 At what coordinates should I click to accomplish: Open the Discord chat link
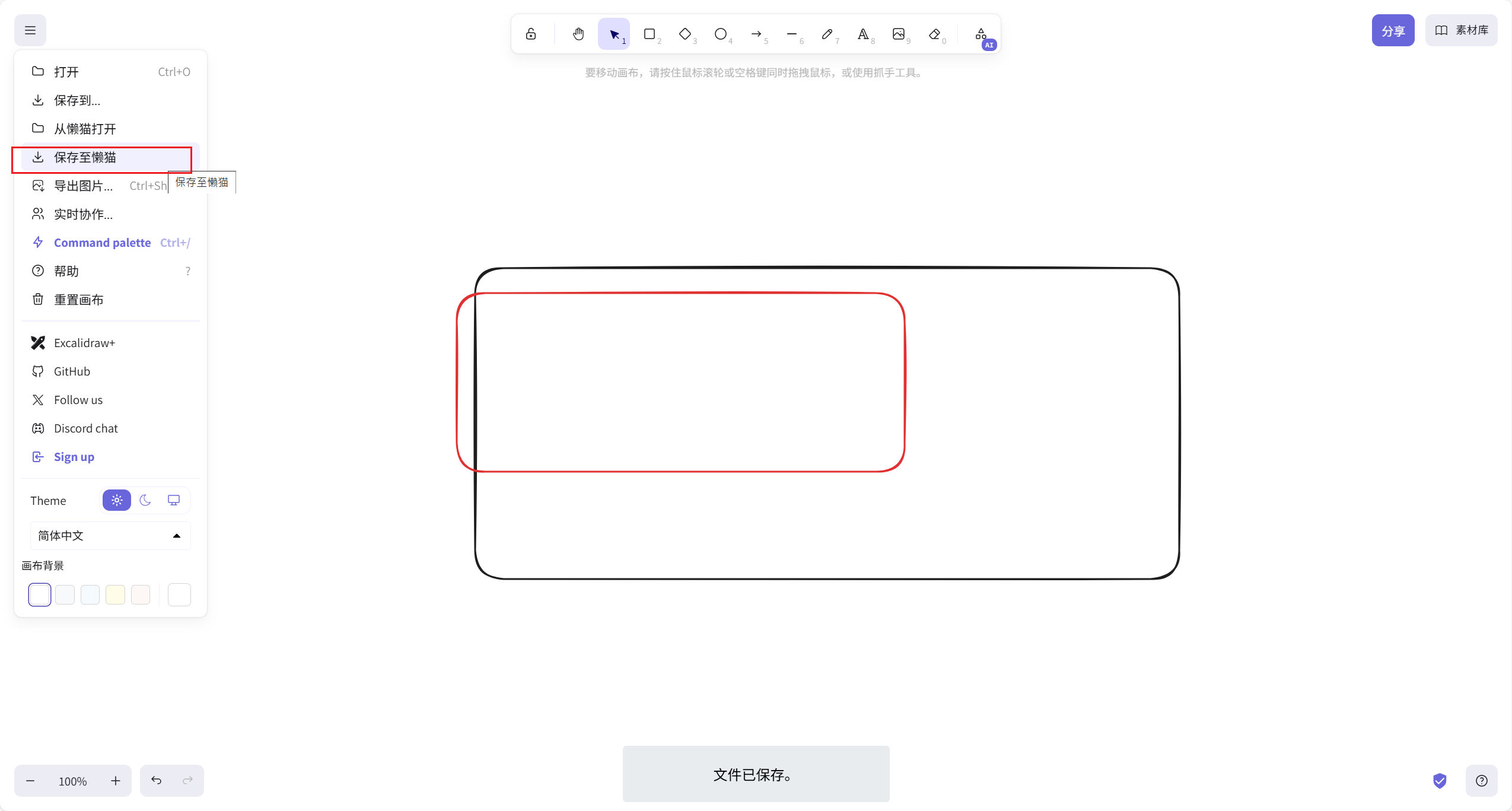(x=110, y=428)
